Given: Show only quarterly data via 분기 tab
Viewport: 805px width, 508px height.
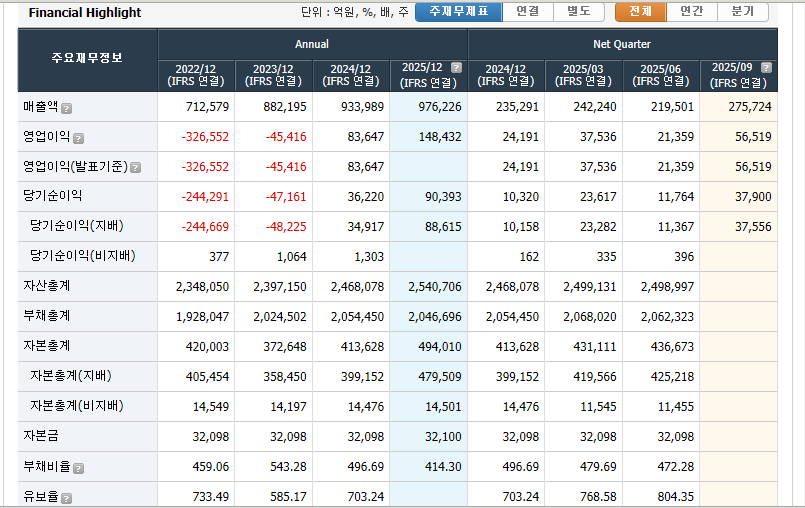Looking at the screenshot, I should 743,12.
